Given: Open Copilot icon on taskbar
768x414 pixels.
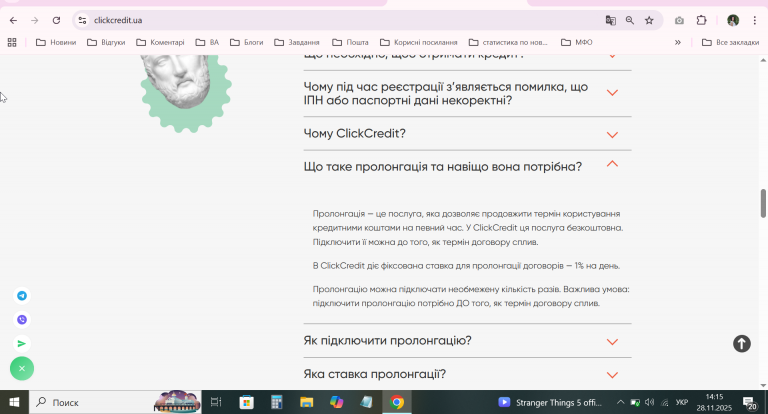Looking at the screenshot, I should click(336, 402).
